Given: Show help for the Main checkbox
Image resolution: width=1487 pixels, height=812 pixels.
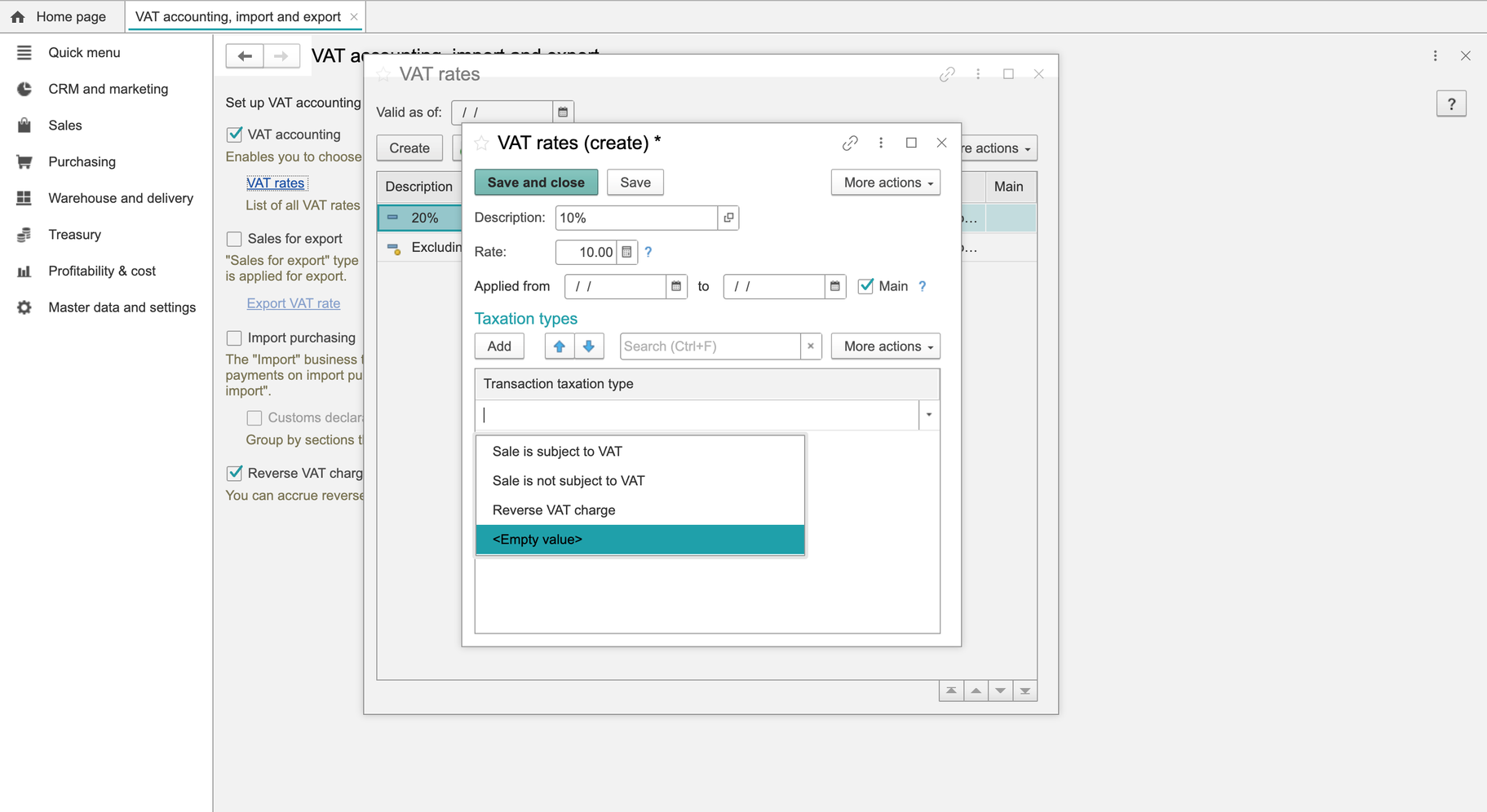Looking at the screenshot, I should point(923,286).
